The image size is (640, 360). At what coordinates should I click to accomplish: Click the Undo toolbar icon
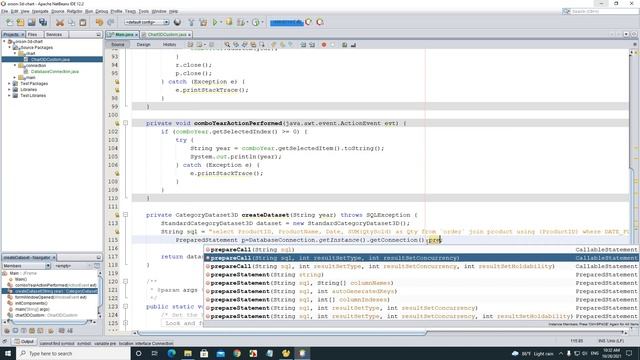tap(99, 22)
